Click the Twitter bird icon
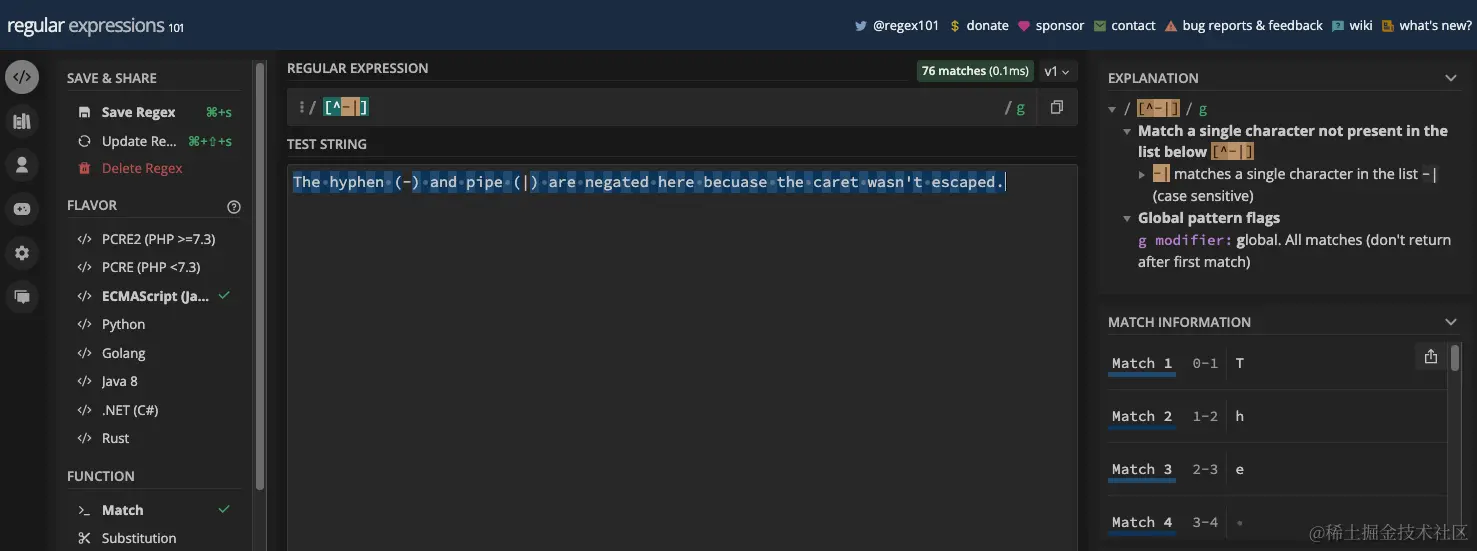 tap(860, 26)
